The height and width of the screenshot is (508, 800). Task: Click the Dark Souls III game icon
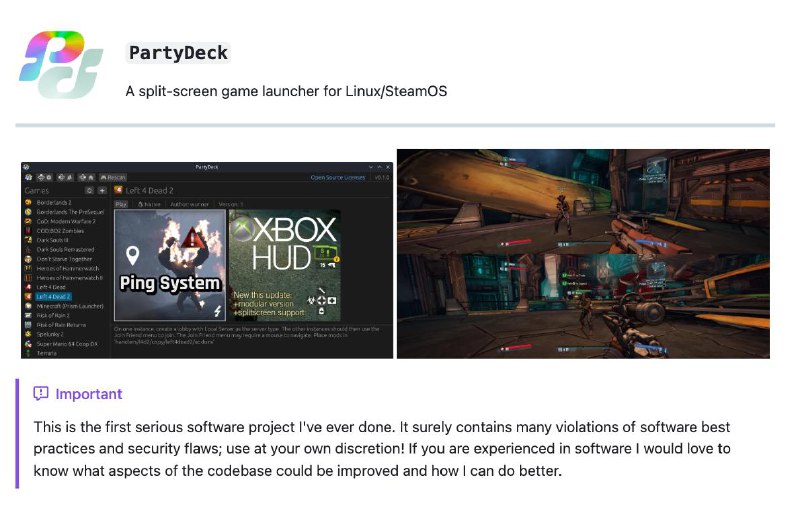point(28,240)
